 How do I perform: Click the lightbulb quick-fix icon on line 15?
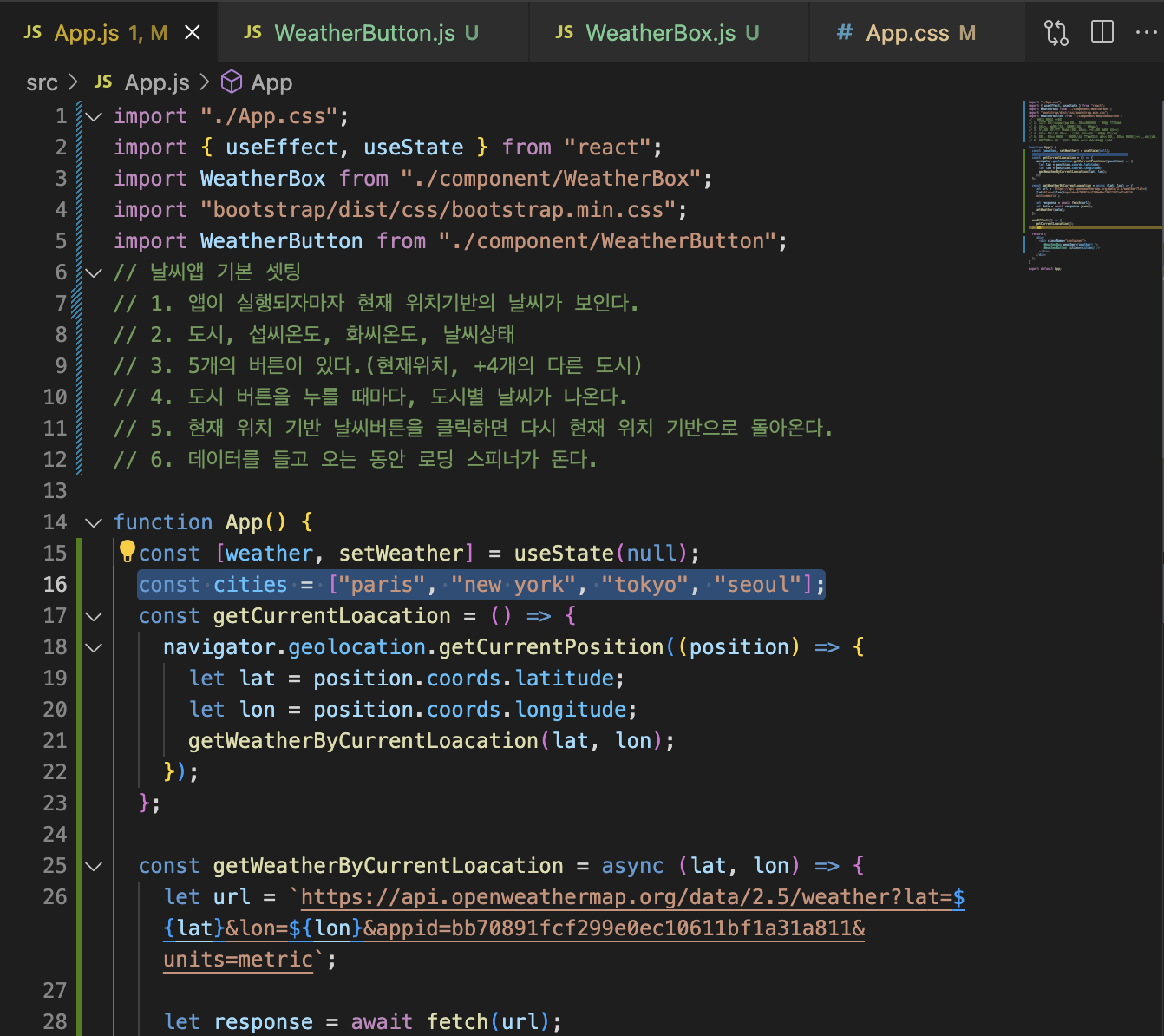pos(128,551)
